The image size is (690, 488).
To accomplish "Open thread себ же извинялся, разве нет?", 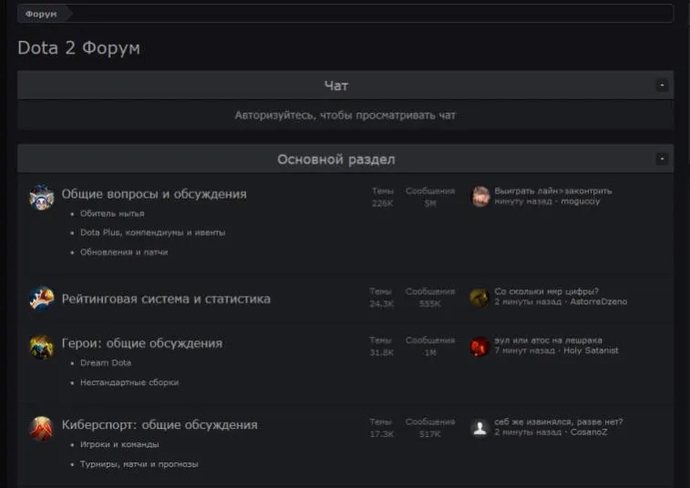I will coord(558,422).
